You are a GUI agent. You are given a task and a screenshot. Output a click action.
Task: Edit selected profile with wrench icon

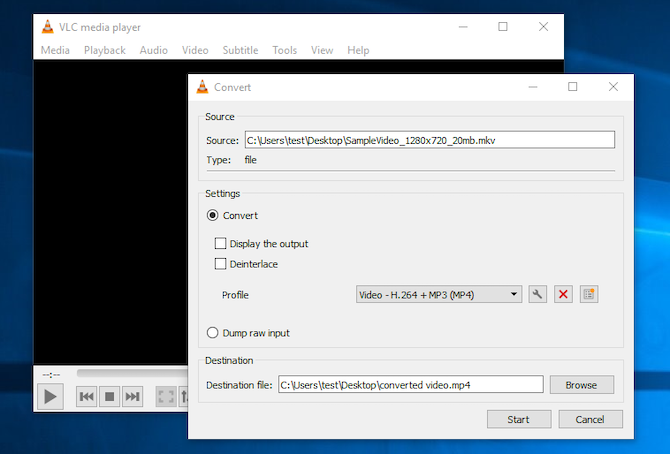click(538, 295)
